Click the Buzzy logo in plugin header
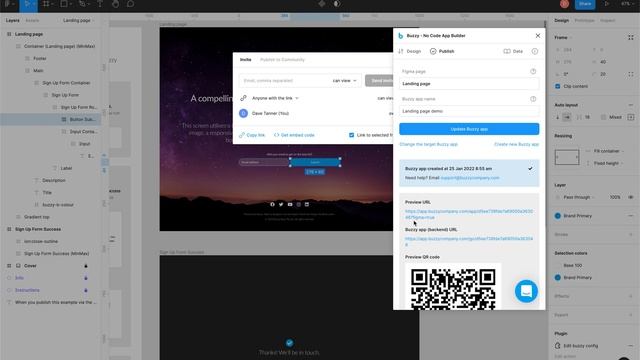Image resolution: width=640 pixels, height=360 pixels. coord(400,36)
